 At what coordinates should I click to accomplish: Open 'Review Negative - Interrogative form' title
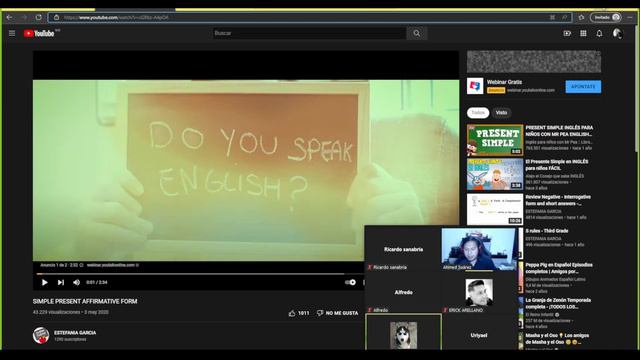pos(558,200)
